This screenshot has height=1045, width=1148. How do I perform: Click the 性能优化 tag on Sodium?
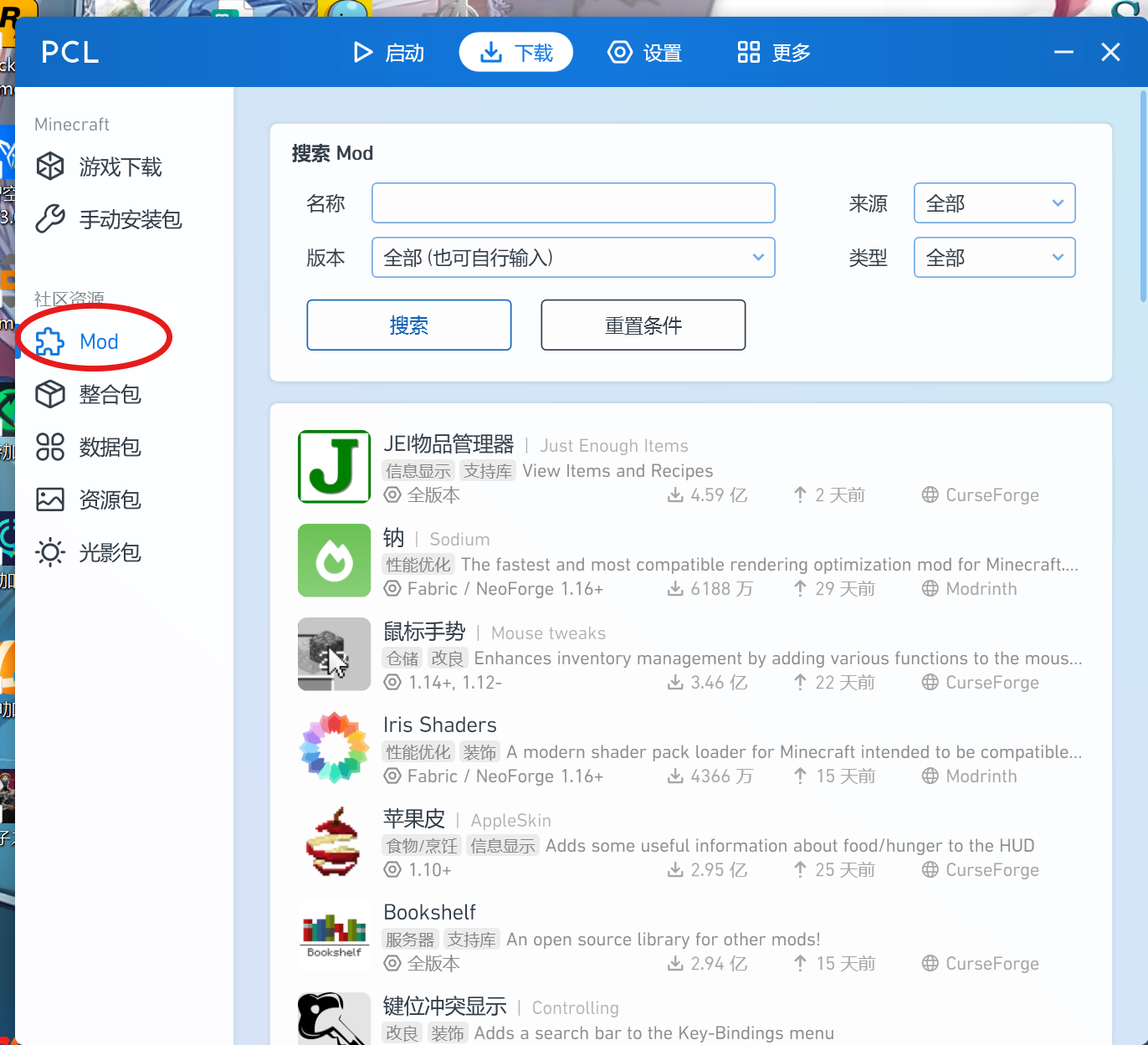coord(418,565)
